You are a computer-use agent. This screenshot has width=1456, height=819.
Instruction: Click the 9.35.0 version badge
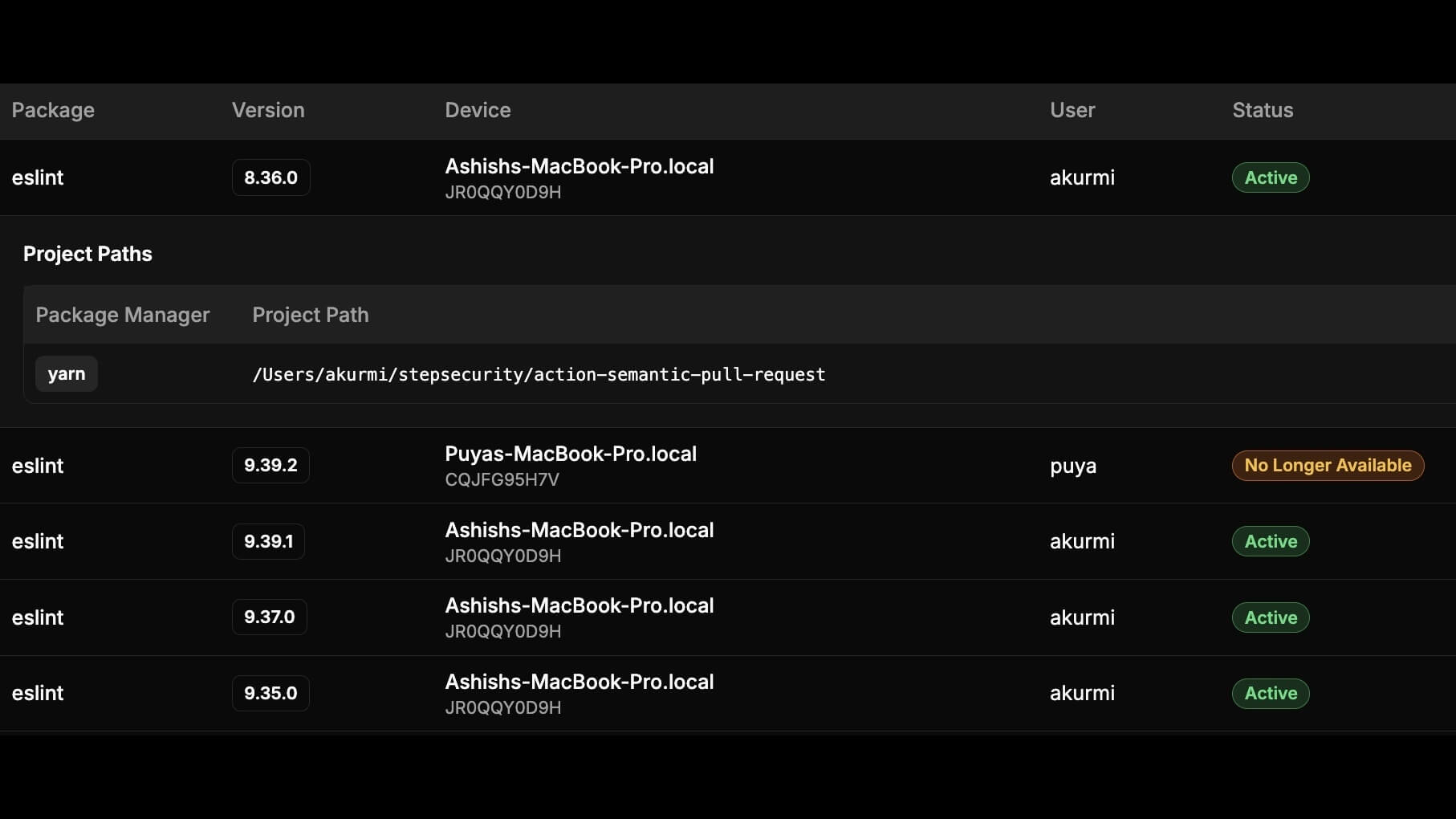point(270,693)
